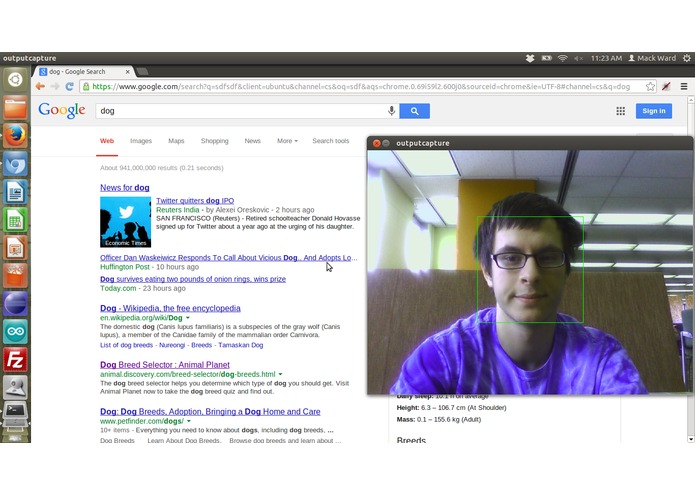Open Eclipse IDE launcher icon

click(15, 303)
